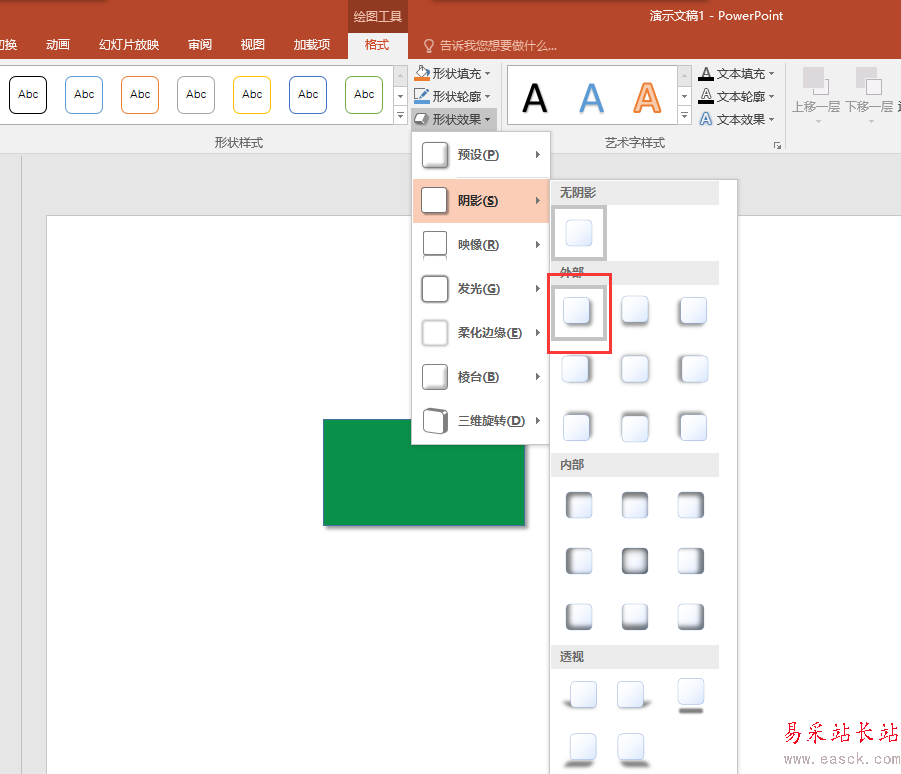
Task: Apply the yellow outline Abc shape style
Action: (x=252, y=95)
